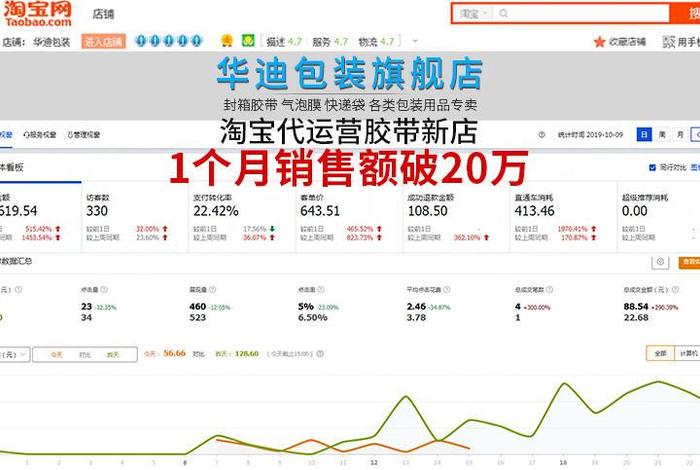Select the 日 (day) period button
Viewport: 700px width, 470px height.
tap(644, 134)
